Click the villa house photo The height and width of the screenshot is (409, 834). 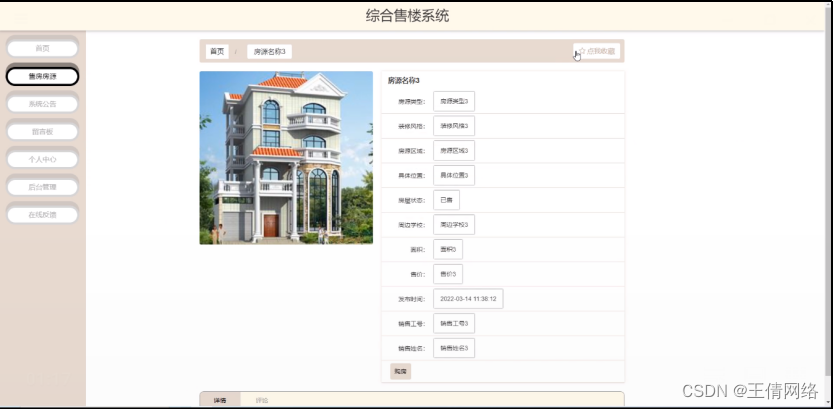(286, 158)
